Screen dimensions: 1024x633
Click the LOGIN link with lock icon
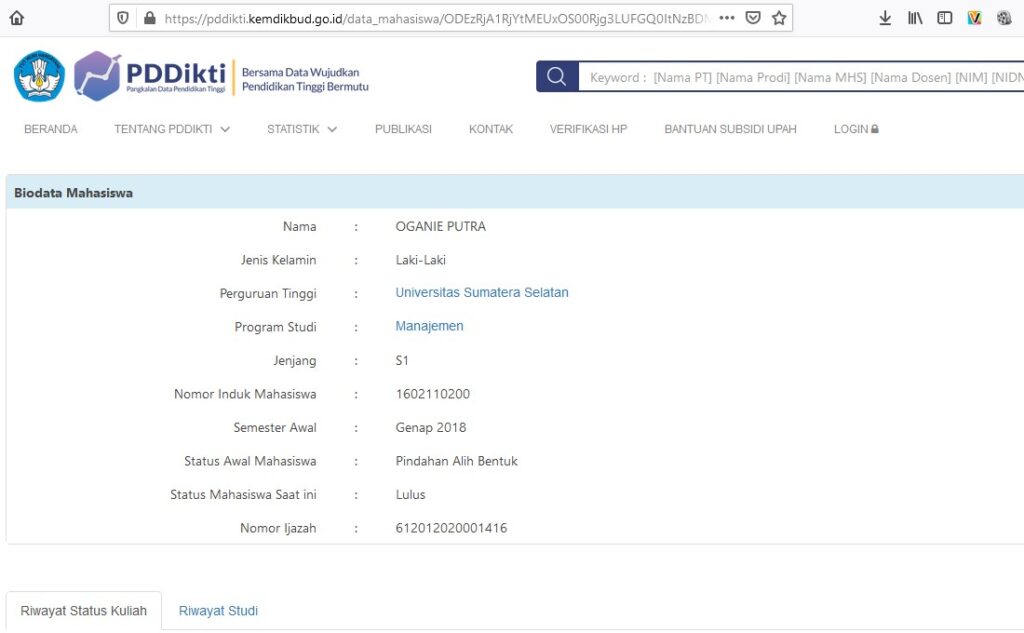(855, 129)
